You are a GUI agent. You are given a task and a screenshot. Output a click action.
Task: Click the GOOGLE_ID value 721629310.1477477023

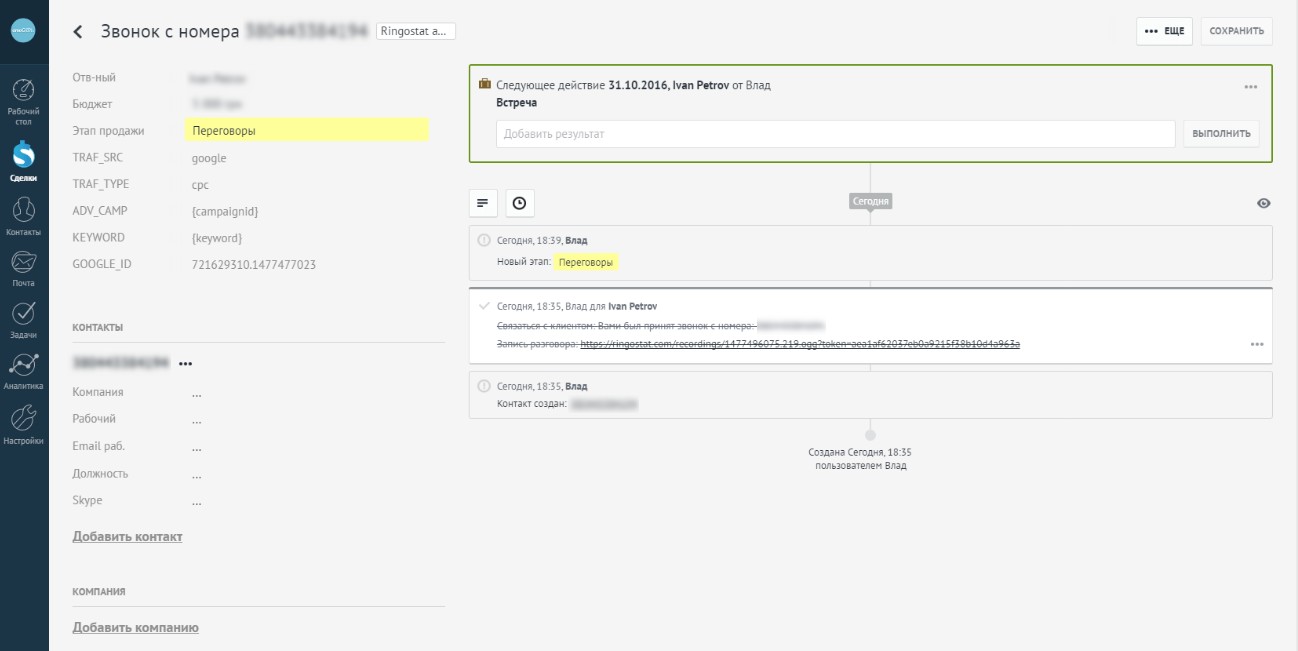(254, 265)
